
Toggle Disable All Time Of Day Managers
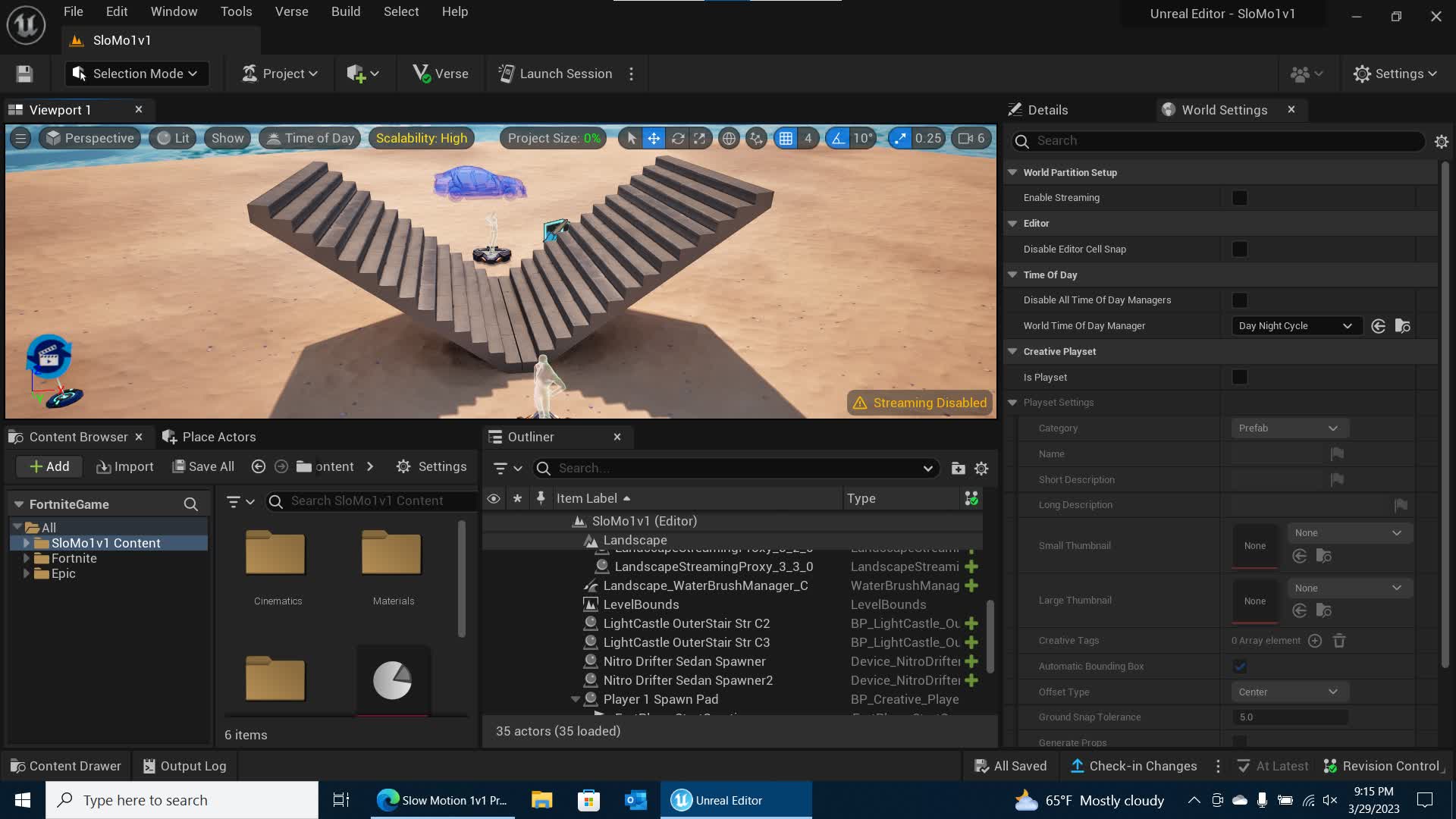pos(1239,300)
